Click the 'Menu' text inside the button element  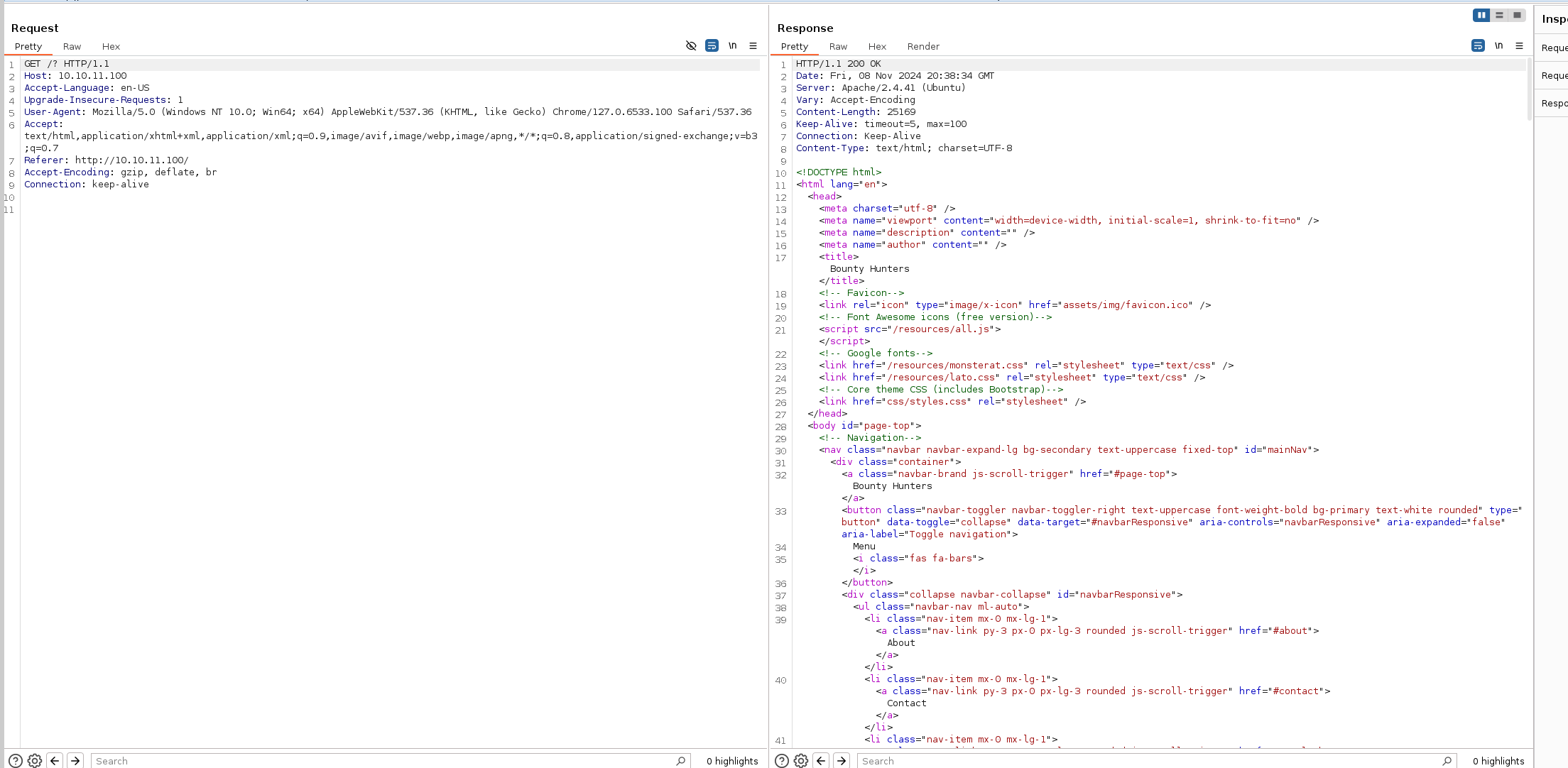pyautogui.click(x=864, y=547)
